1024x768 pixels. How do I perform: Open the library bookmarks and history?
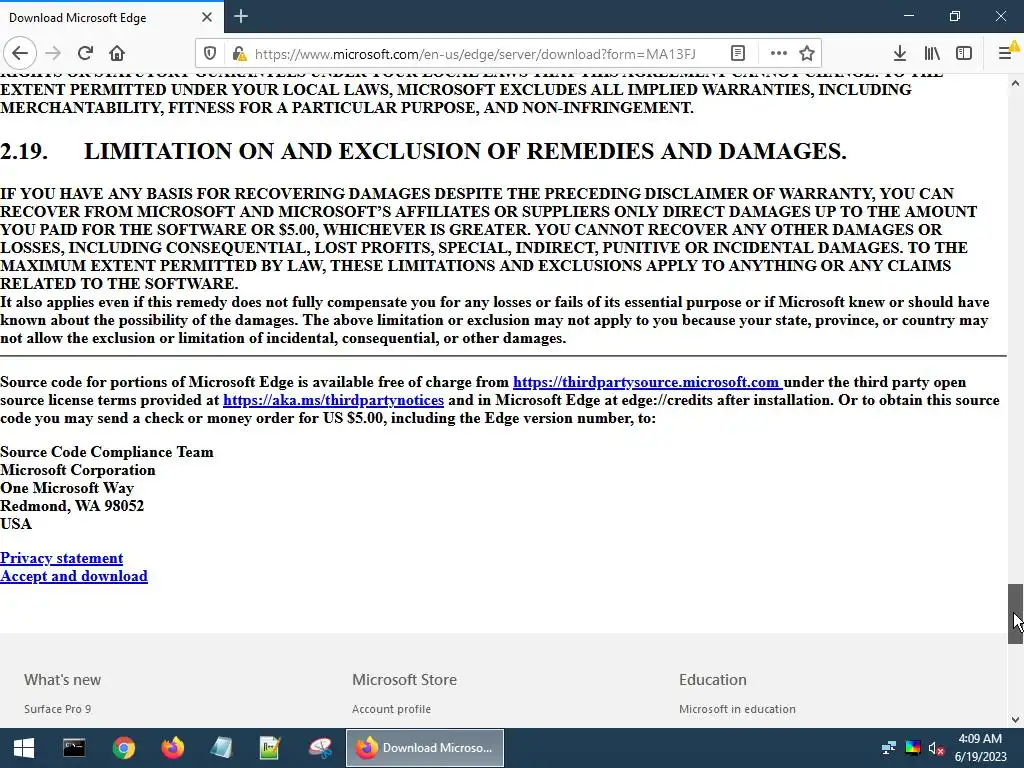click(x=932, y=54)
